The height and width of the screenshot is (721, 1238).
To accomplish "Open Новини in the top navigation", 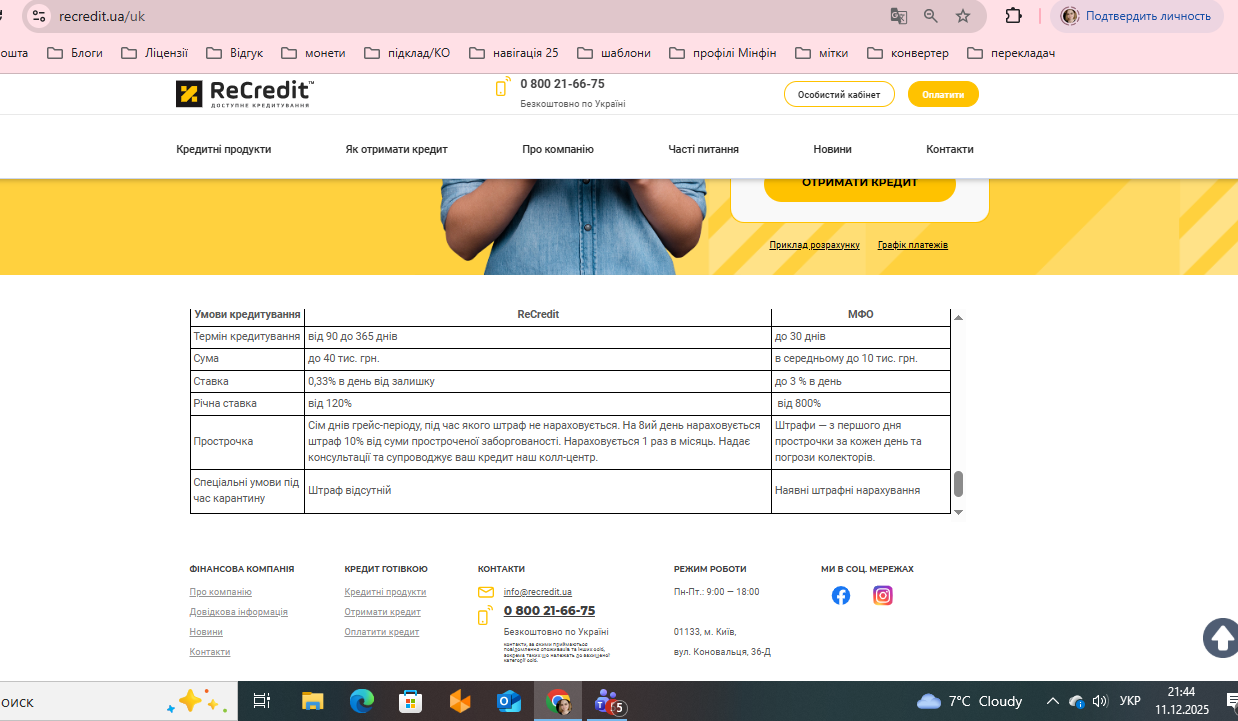I will 833,149.
